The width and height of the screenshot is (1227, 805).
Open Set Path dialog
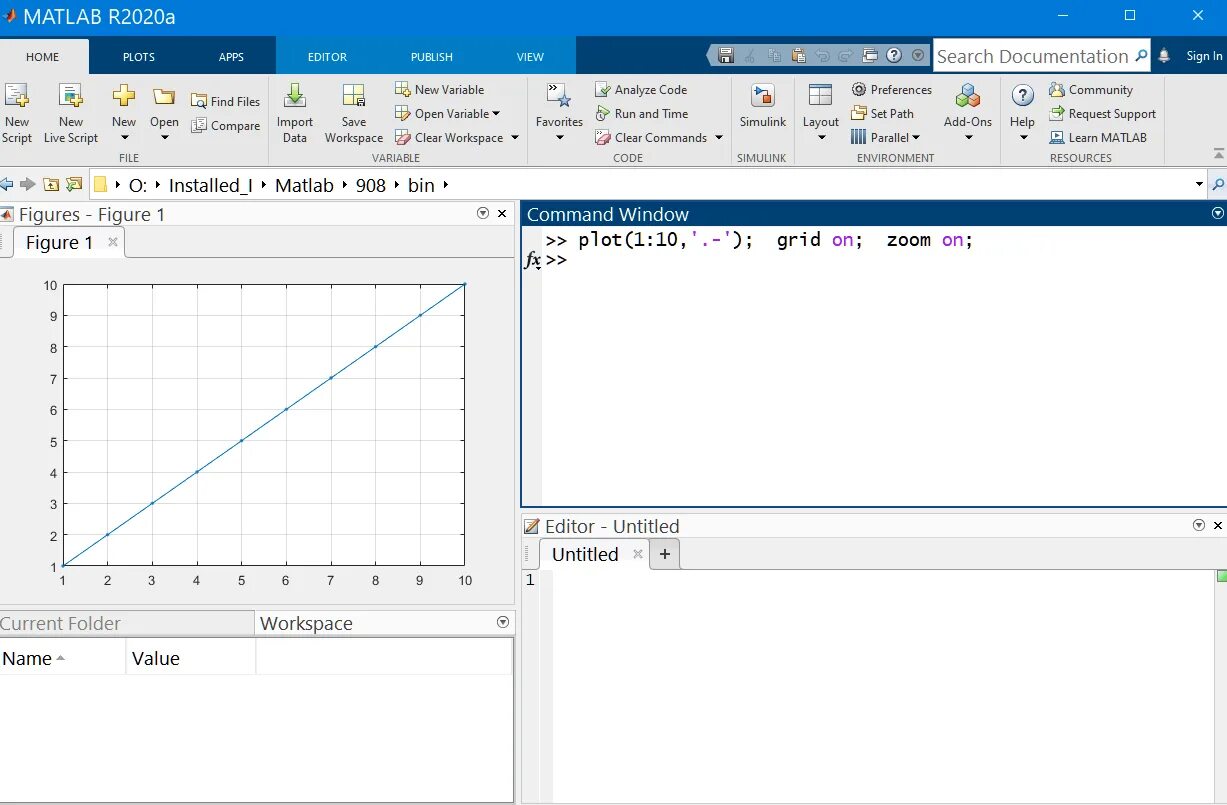[883, 113]
